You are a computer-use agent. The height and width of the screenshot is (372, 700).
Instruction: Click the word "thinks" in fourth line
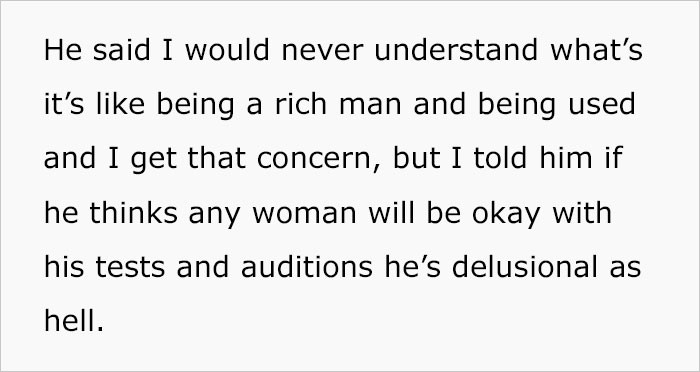133,213
